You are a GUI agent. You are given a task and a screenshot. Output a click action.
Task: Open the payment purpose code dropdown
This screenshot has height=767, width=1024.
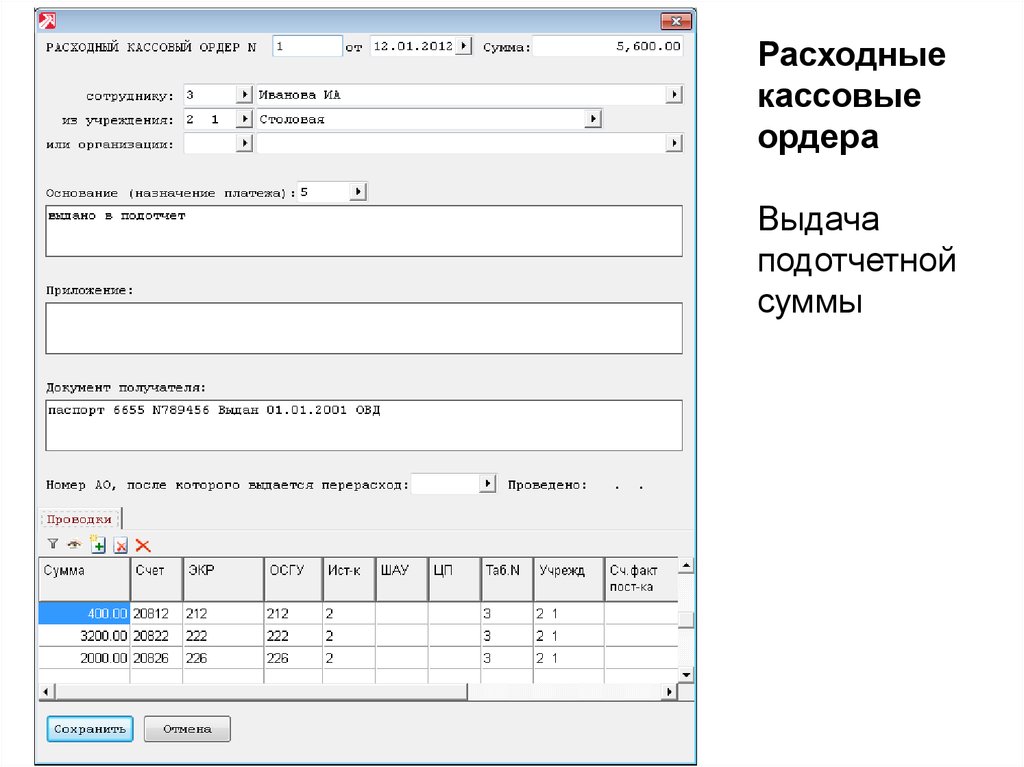[x=359, y=191]
